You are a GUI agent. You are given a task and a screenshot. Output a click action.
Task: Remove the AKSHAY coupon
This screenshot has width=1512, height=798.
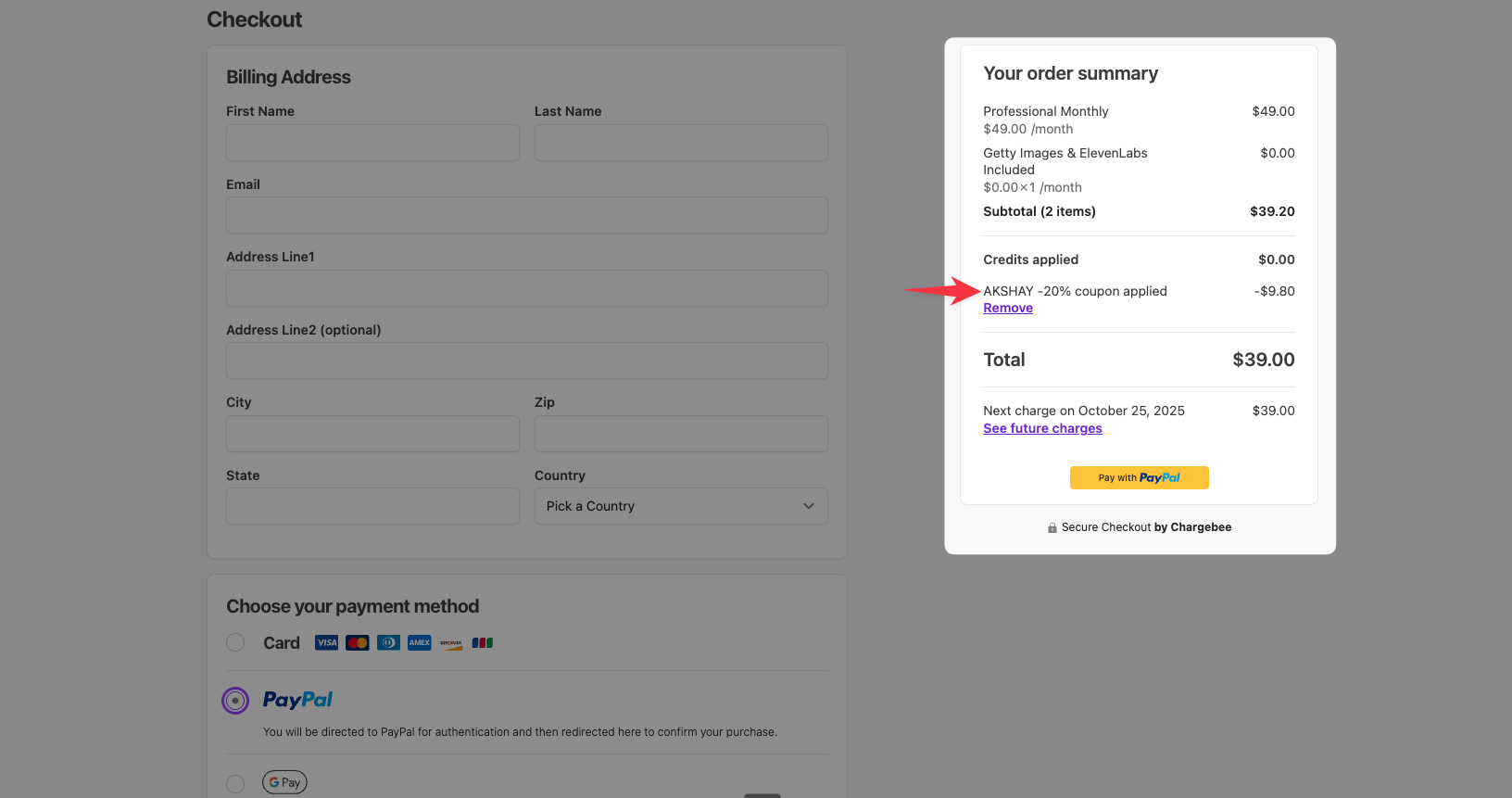pos(1008,309)
